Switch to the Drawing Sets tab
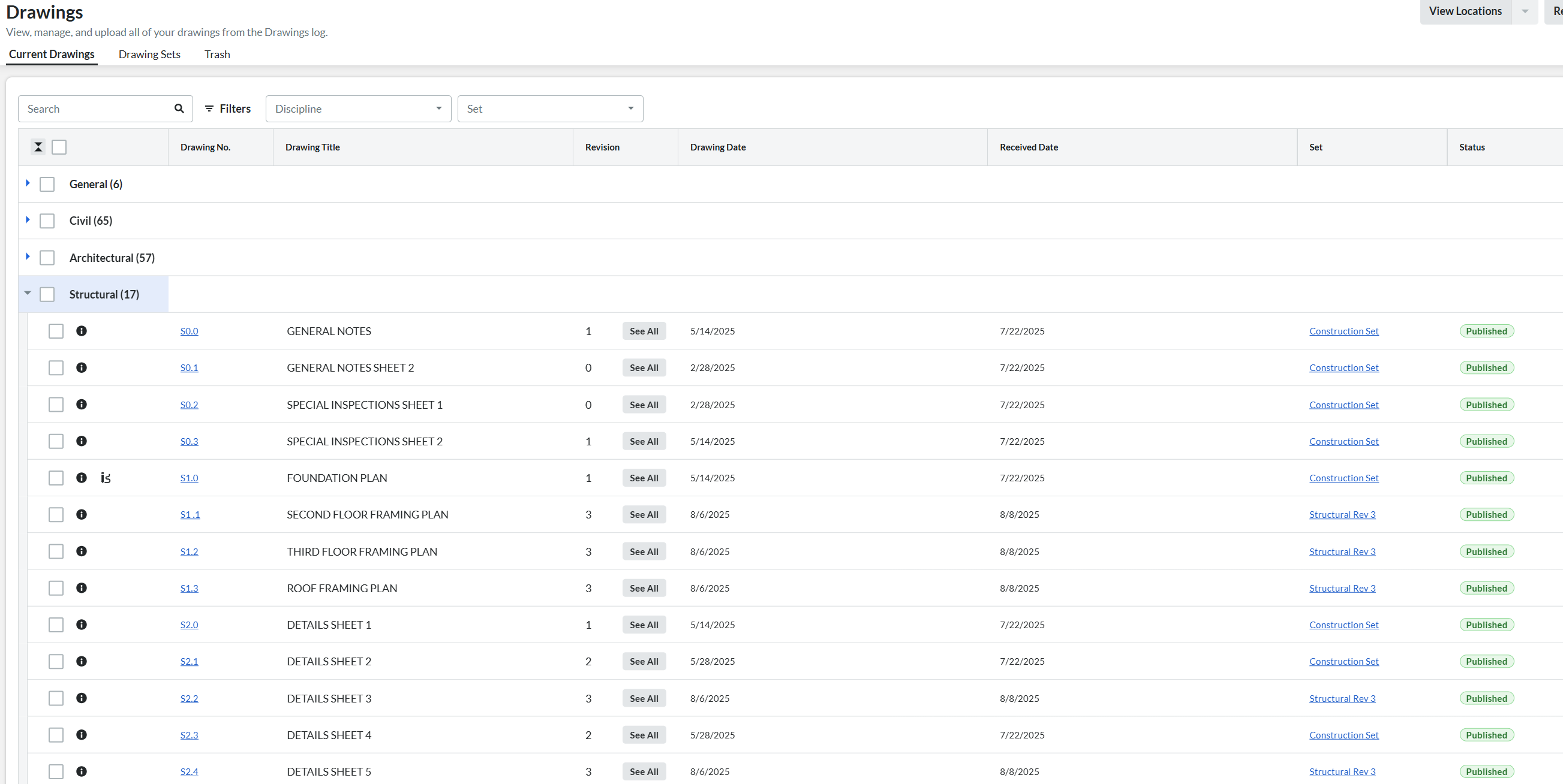The height and width of the screenshot is (784, 1563). pyautogui.click(x=149, y=54)
